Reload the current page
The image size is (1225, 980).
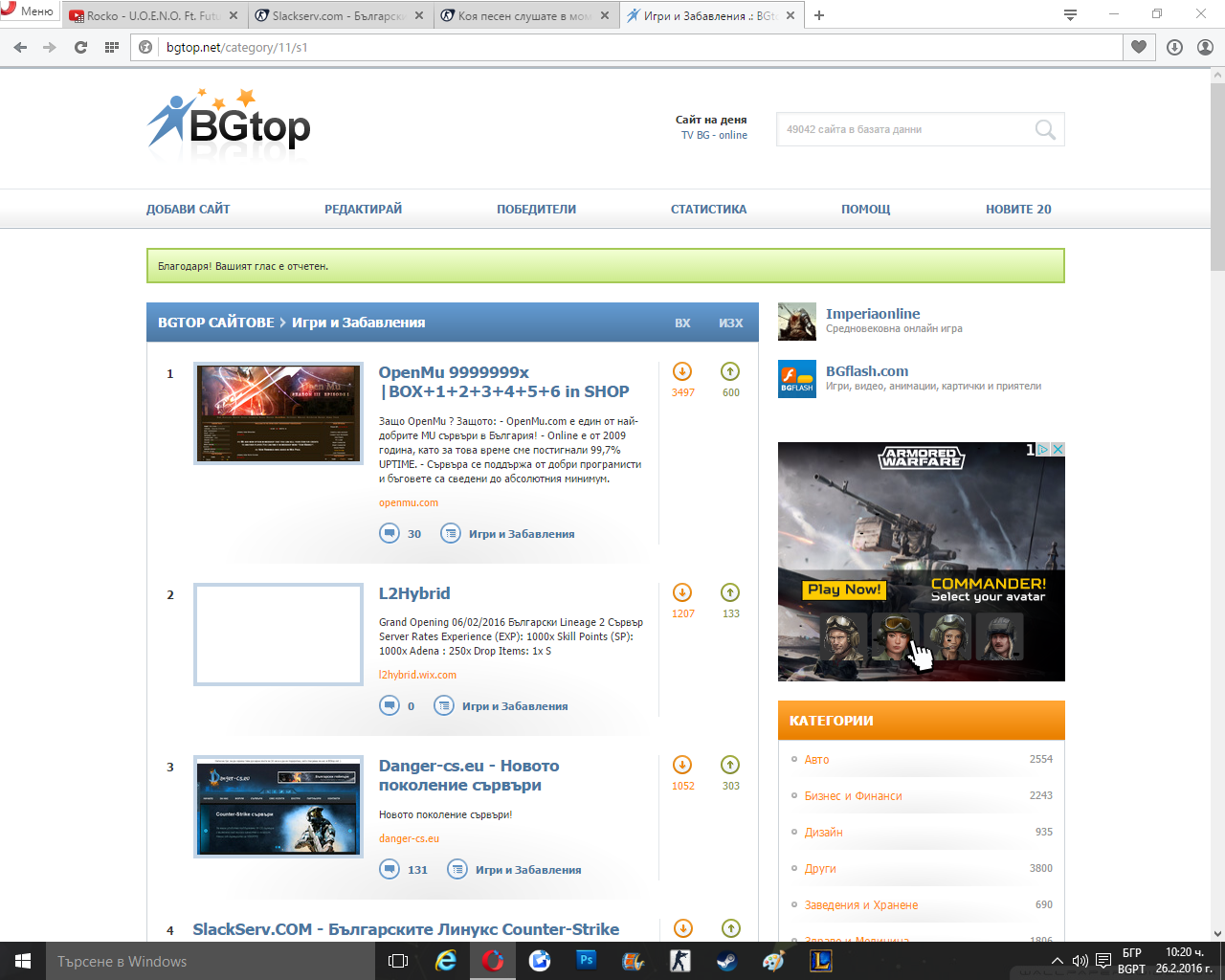(80, 47)
